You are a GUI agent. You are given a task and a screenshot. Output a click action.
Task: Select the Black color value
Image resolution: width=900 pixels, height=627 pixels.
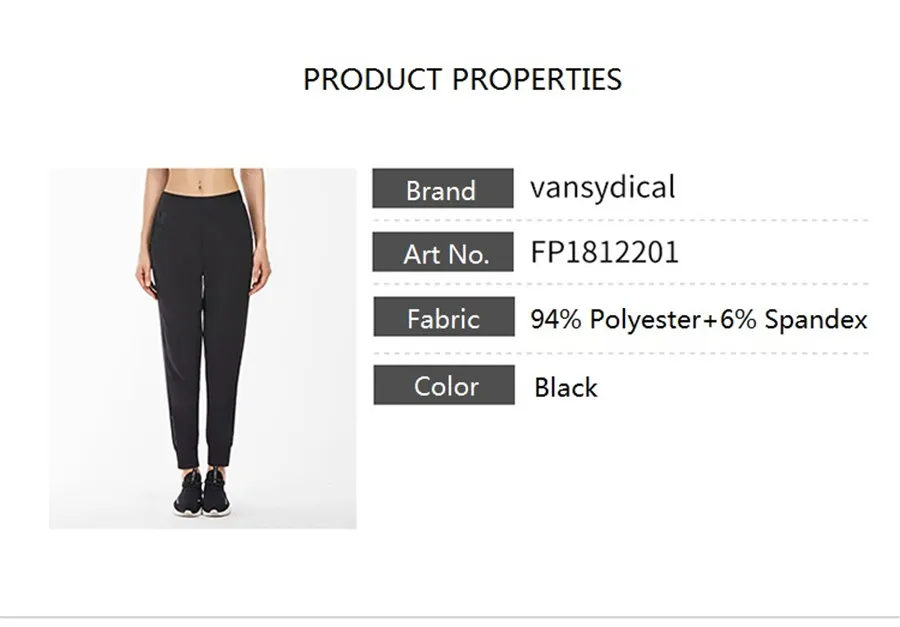pyautogui.click(x=565, y=388)
